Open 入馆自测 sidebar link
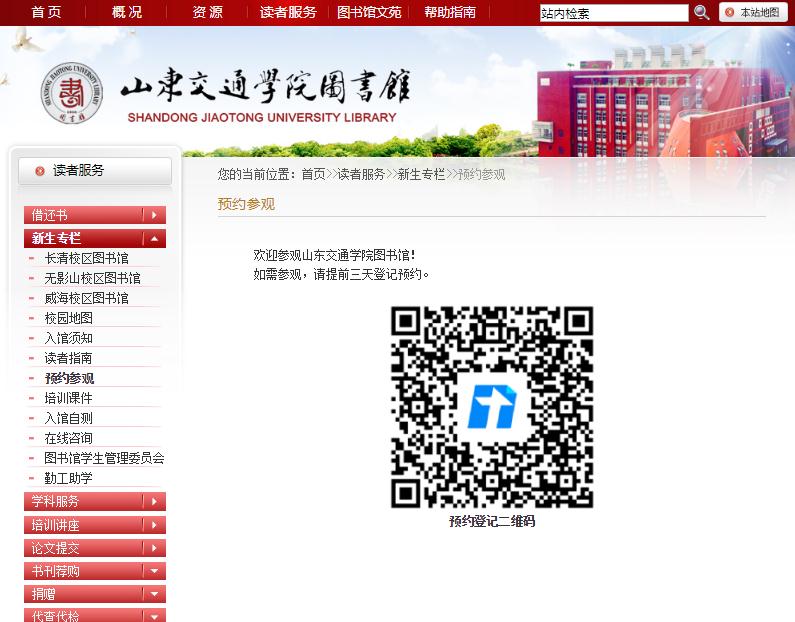 [68, 419]
